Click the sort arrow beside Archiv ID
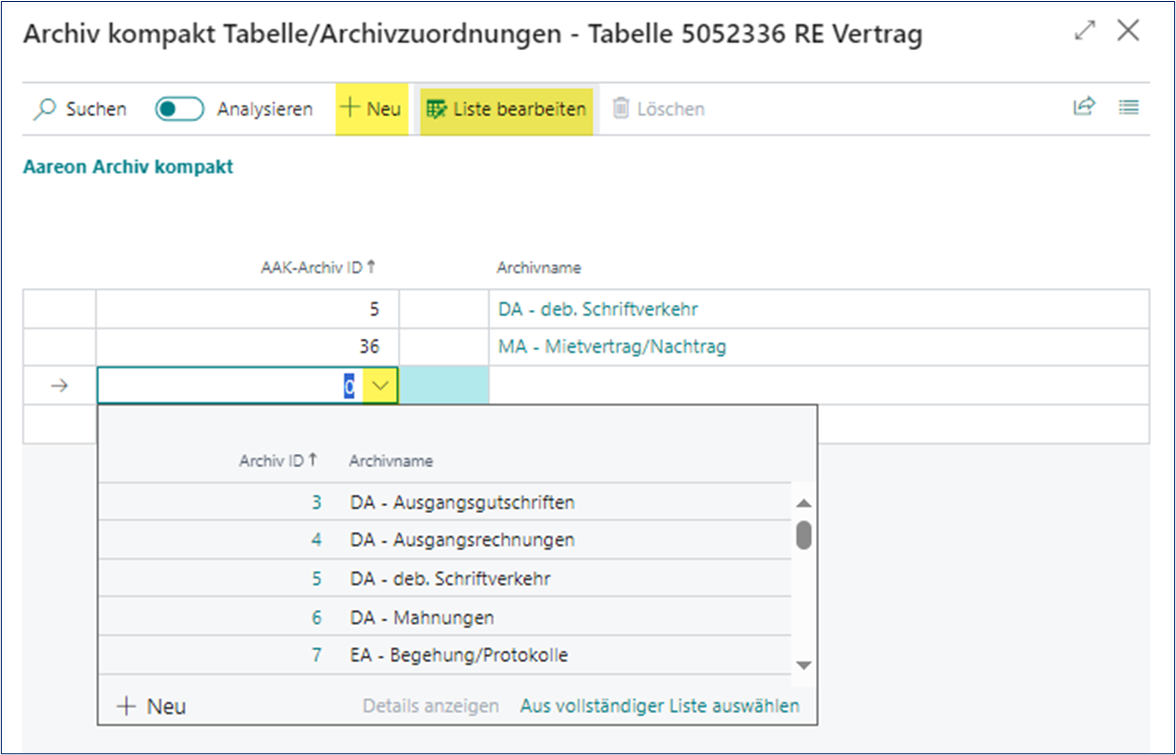The image size is (1176, 755). click(313, 460)
